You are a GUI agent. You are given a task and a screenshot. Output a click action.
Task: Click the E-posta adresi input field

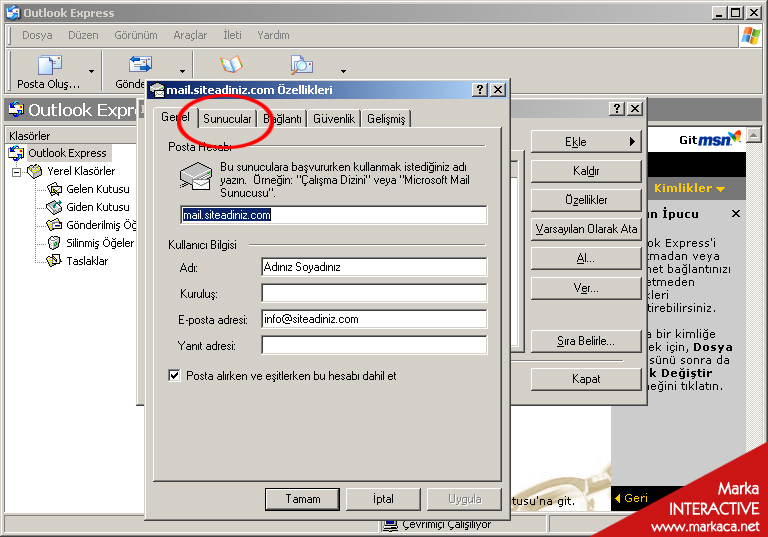click(x=374, y=319)
